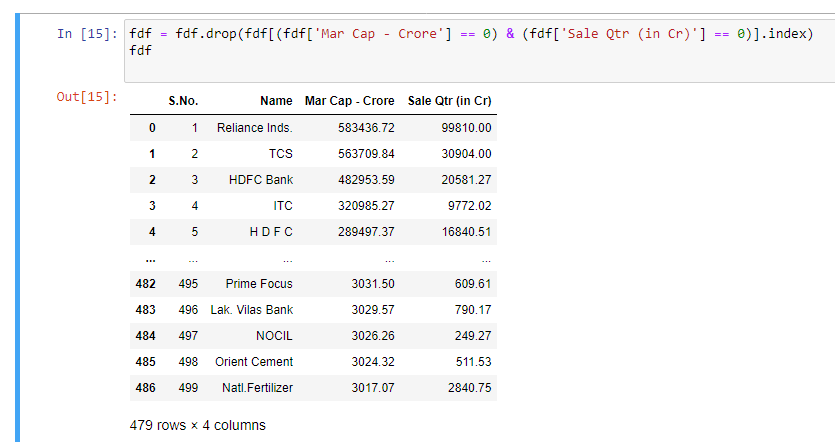The image size is (835, 442).
Task: Click the 790.17 sales value
Action: click(473, 310)
